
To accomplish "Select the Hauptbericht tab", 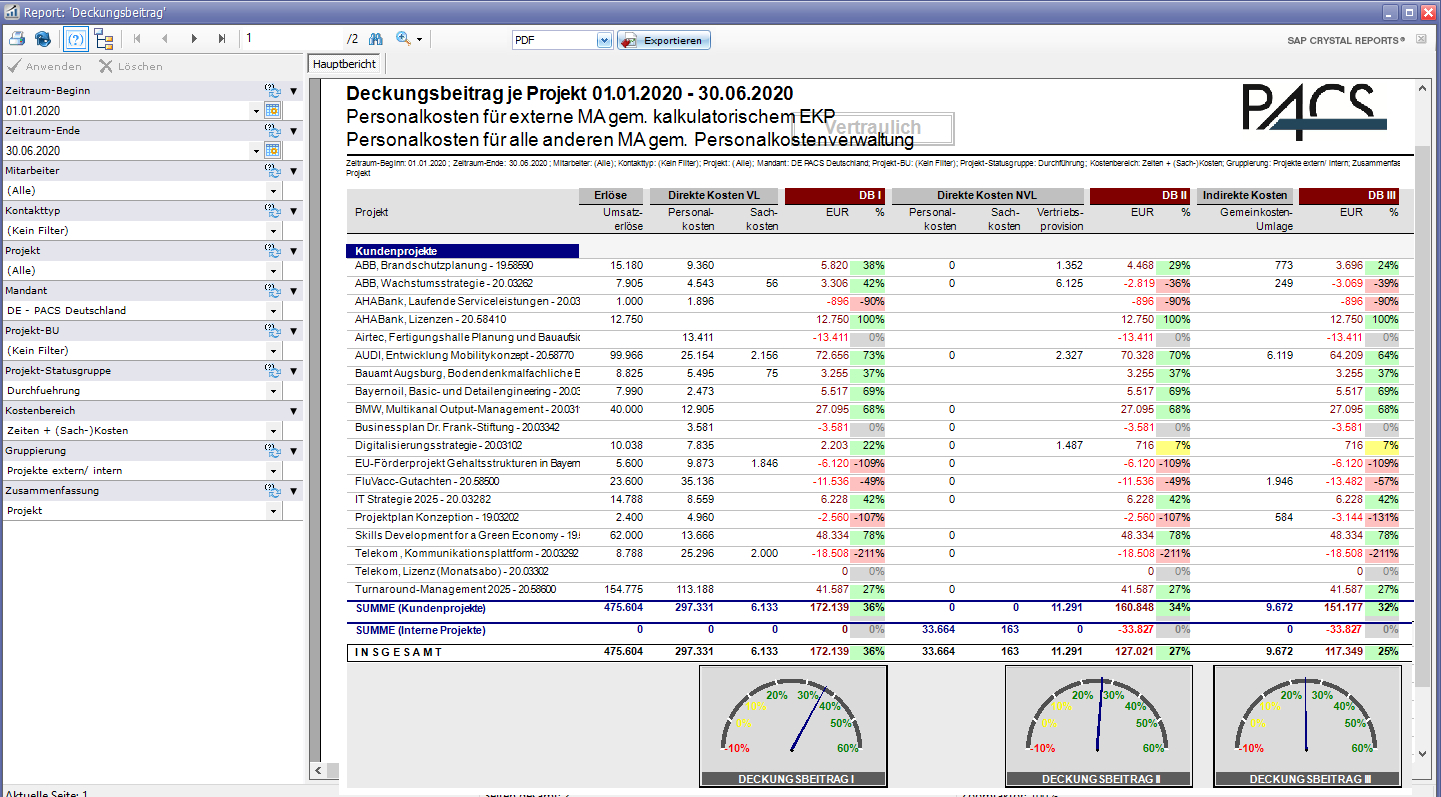I will [345, 64].
